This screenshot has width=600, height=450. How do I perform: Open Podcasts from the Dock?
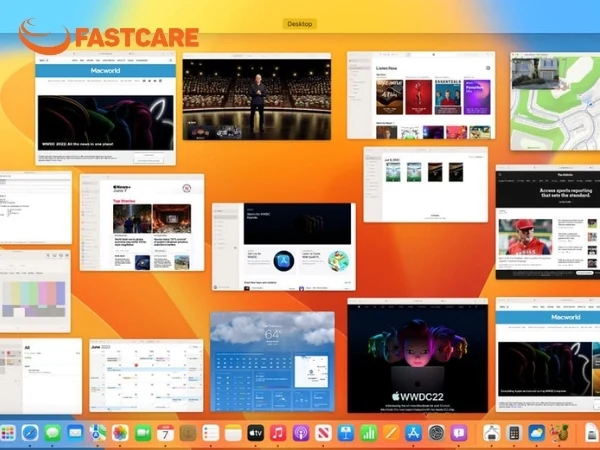[301, 433]
